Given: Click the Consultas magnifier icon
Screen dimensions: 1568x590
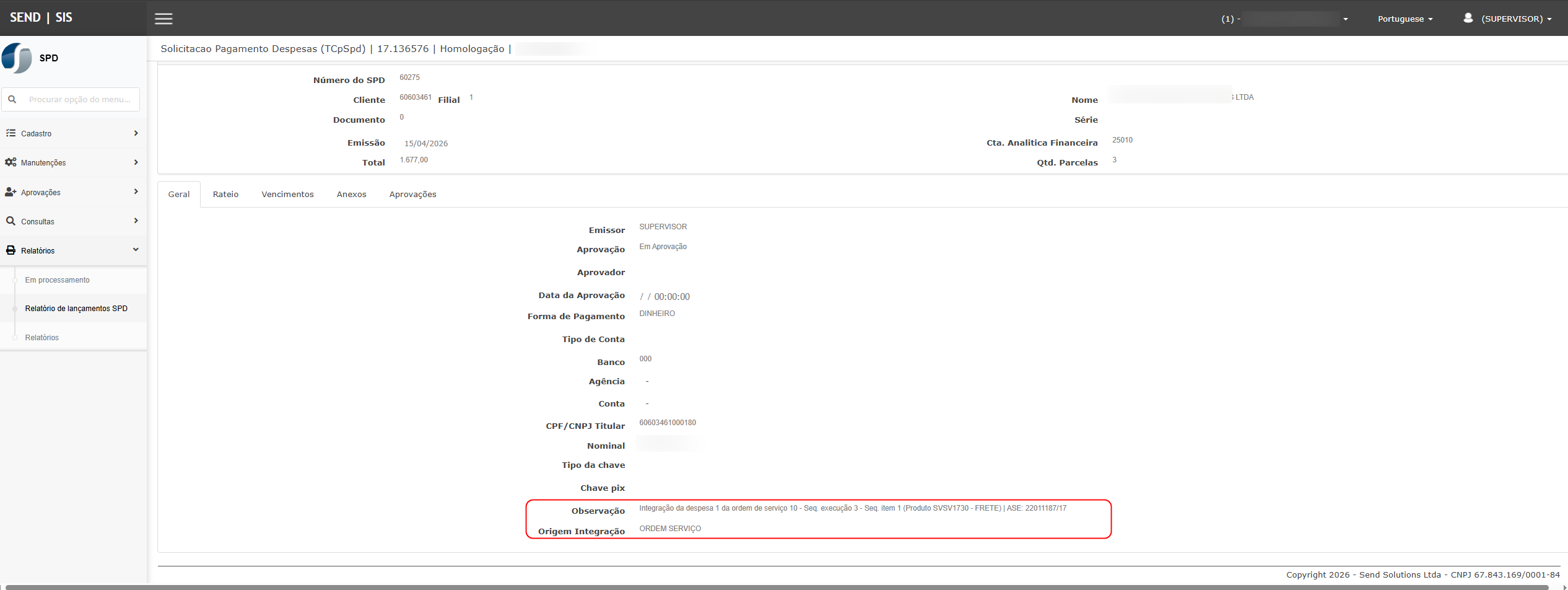Looking at the screenshot, I should (11, 221).
